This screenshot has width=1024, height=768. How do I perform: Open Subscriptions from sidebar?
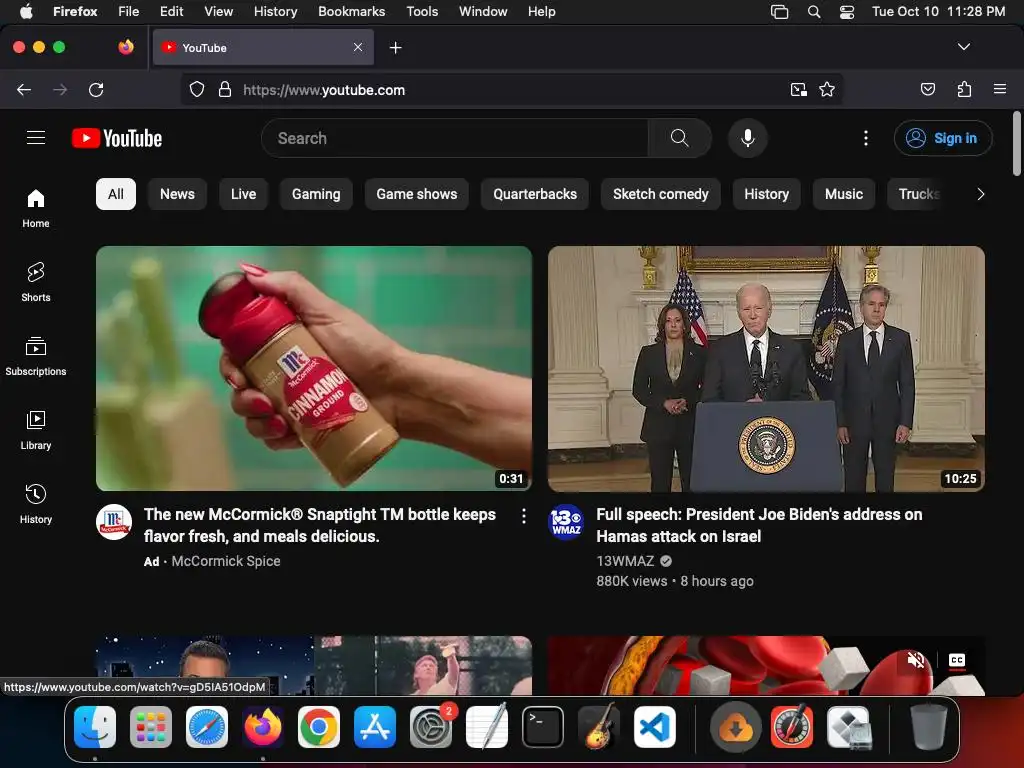[x=36, y=356]
